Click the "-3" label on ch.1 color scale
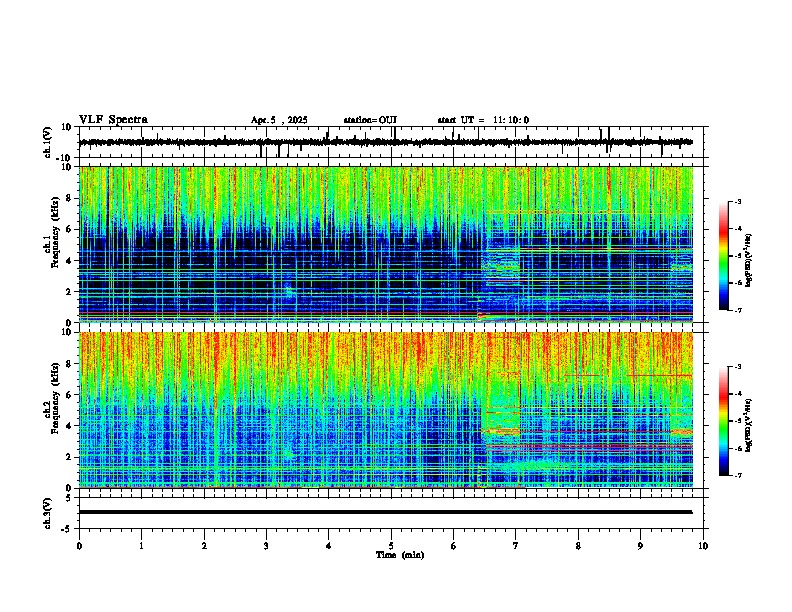The height and width of the screenshot is (612, 792). pyautogui.click(x=738, y=201)
